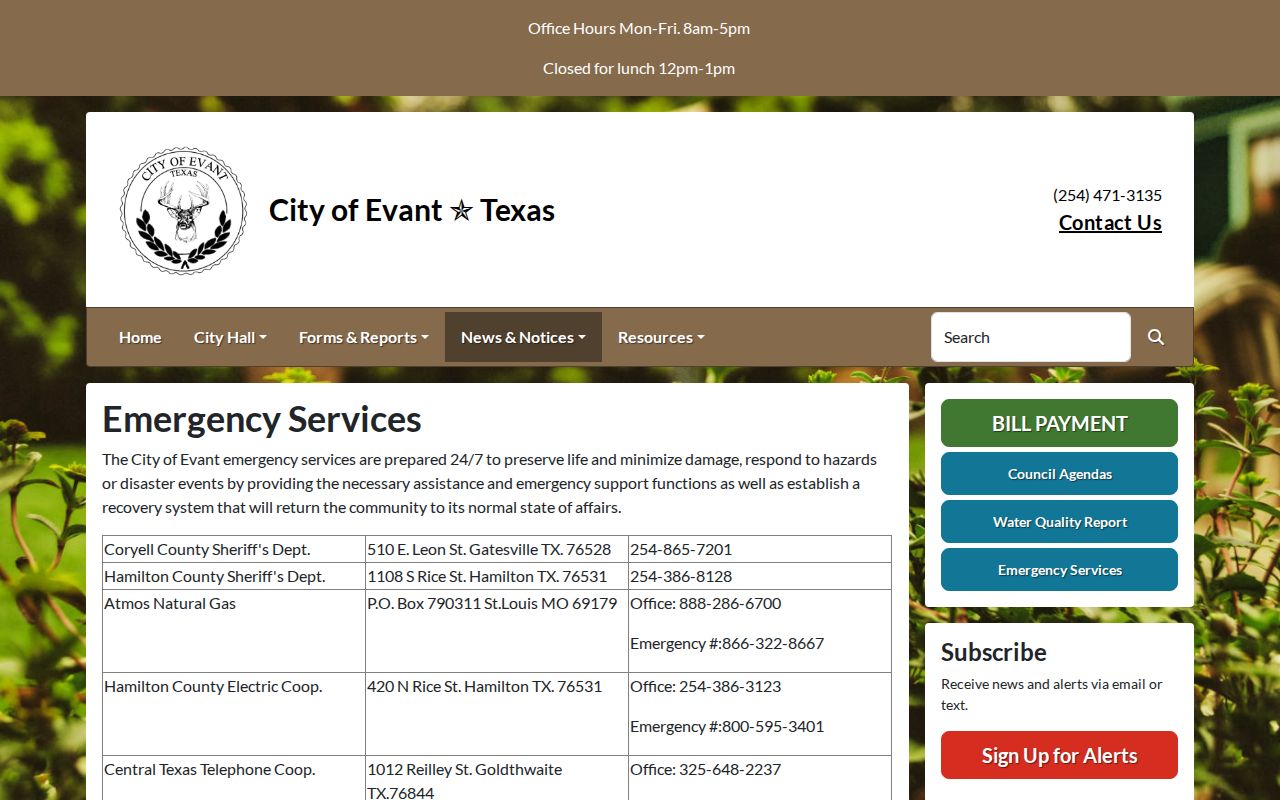Open the News & Notices dropdown
Viewport: 1280px width, 800px height.
(523, 337)
